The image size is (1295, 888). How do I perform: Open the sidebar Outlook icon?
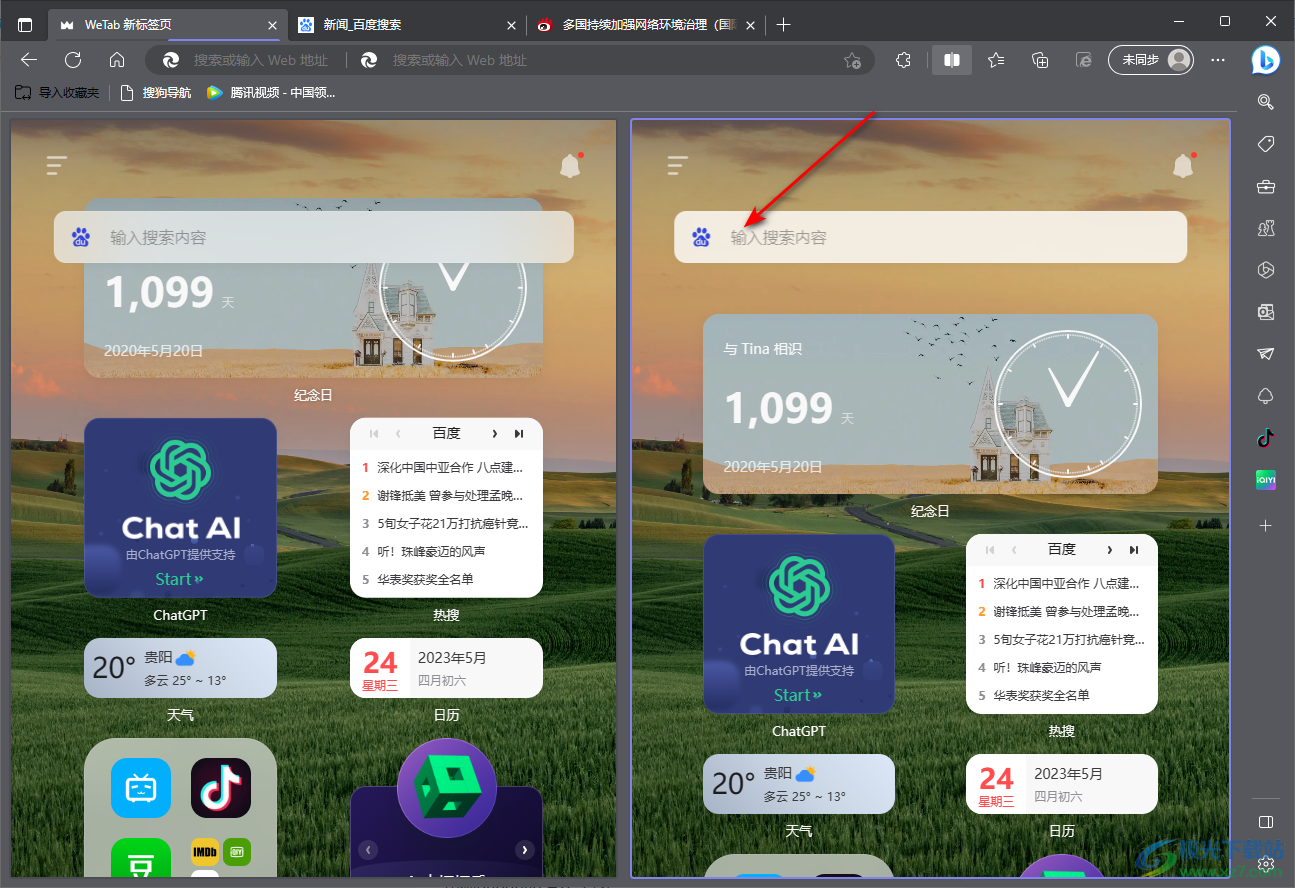pos(1266,312)
